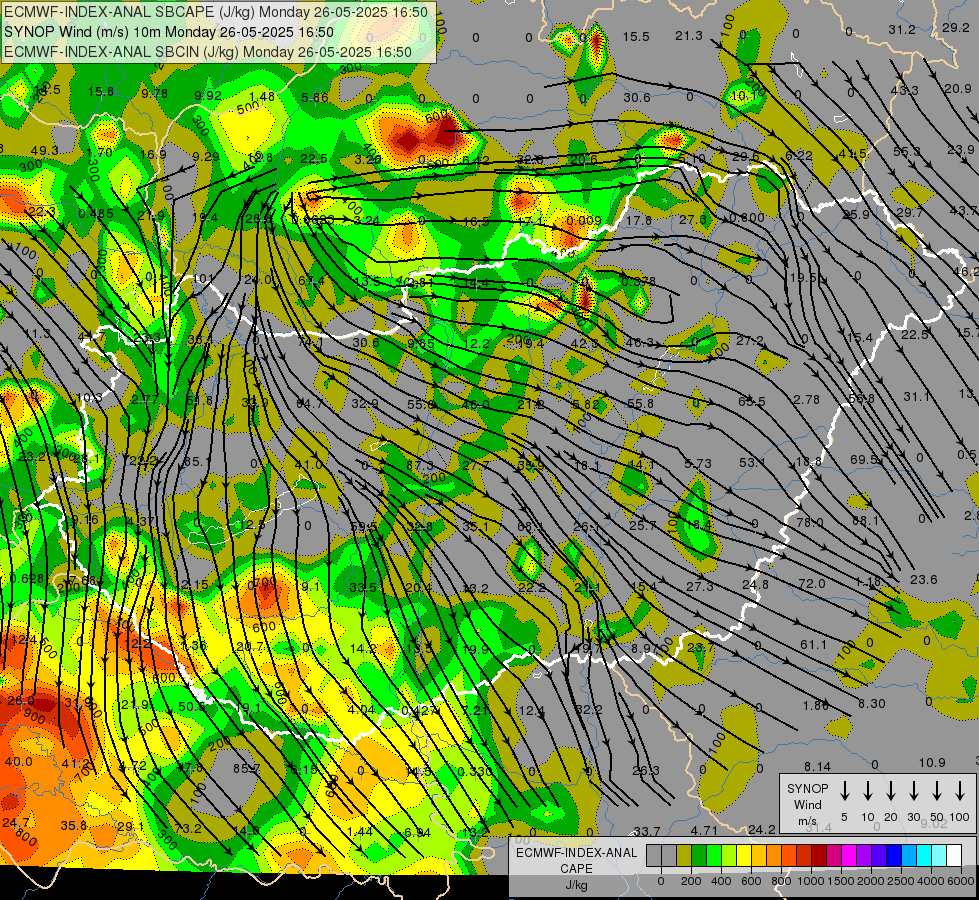Click the CAPE legend tick label 2500

pyautogui.click(x=901, y=881)
